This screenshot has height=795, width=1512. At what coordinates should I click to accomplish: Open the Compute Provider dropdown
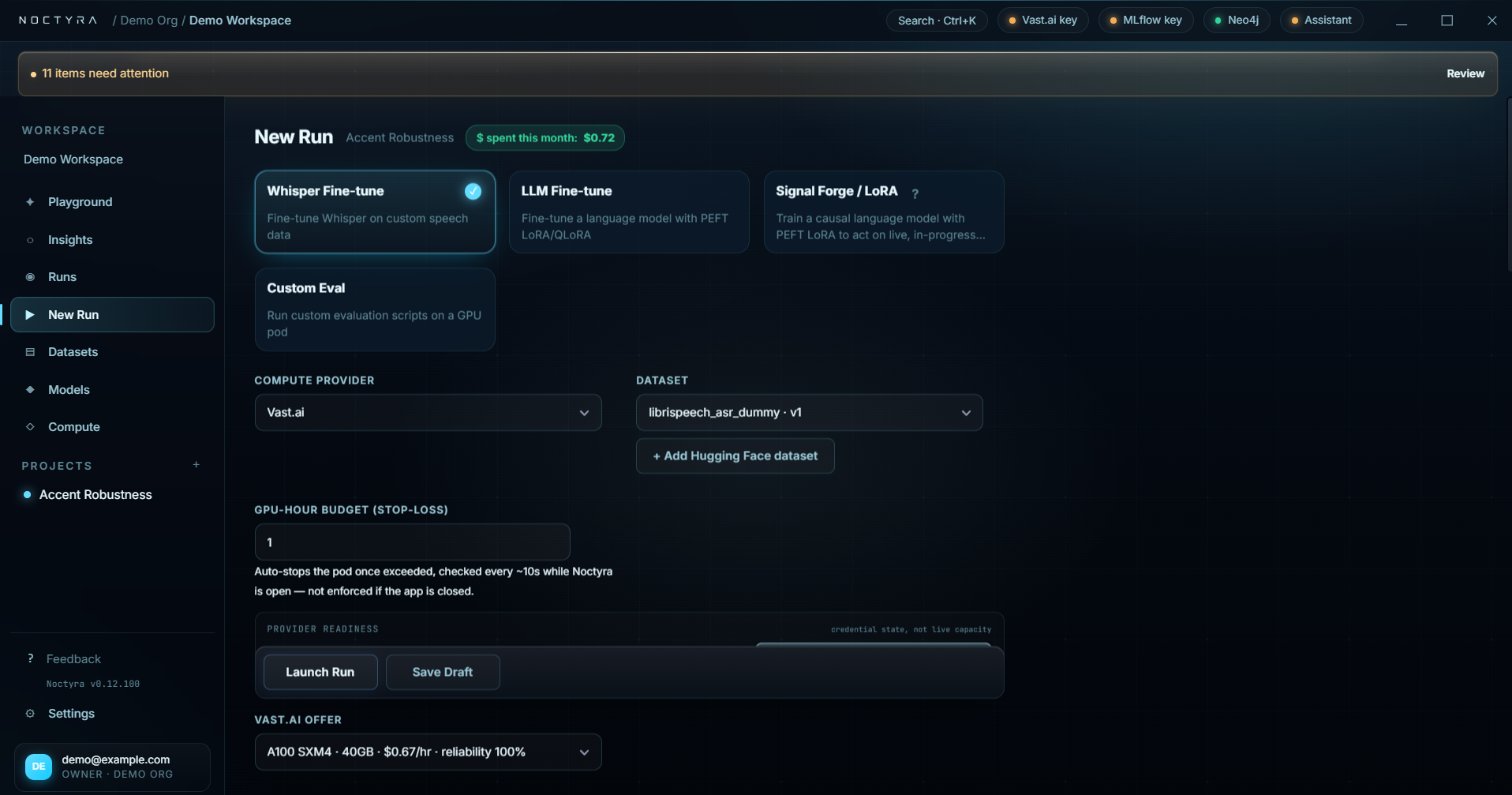click(428, 413)
